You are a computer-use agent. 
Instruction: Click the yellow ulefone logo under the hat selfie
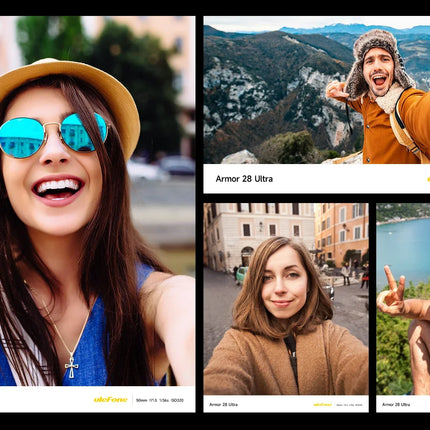point(110,399)
